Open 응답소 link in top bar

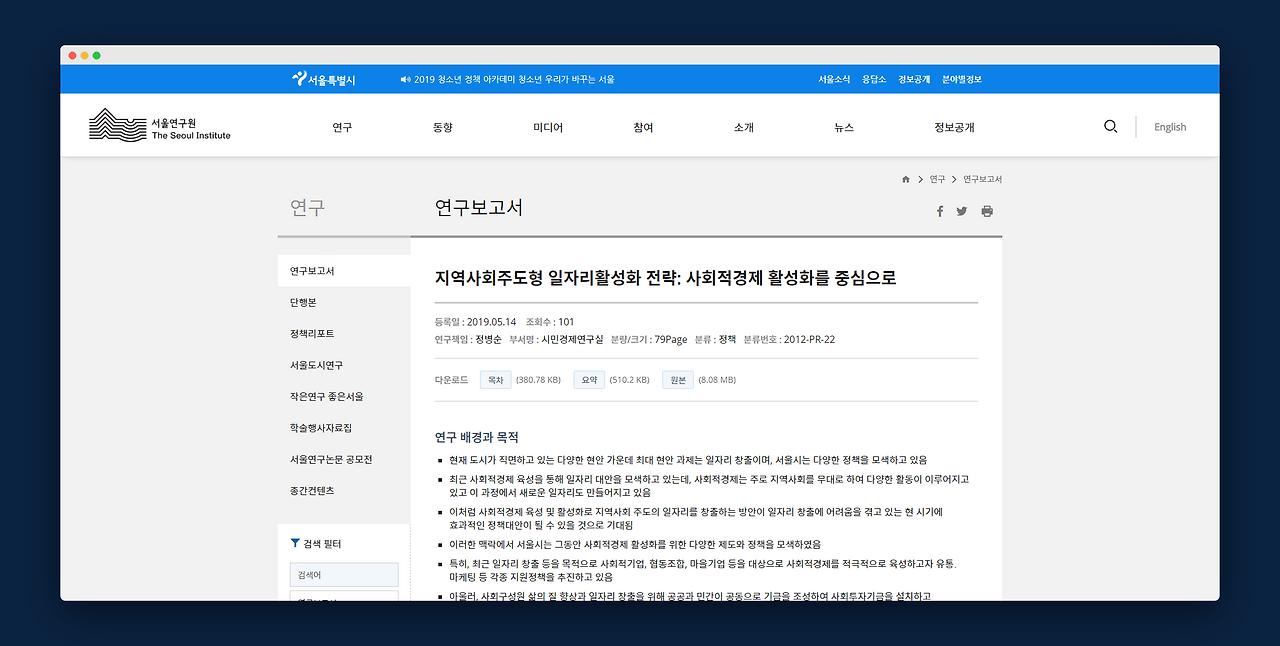874,79
